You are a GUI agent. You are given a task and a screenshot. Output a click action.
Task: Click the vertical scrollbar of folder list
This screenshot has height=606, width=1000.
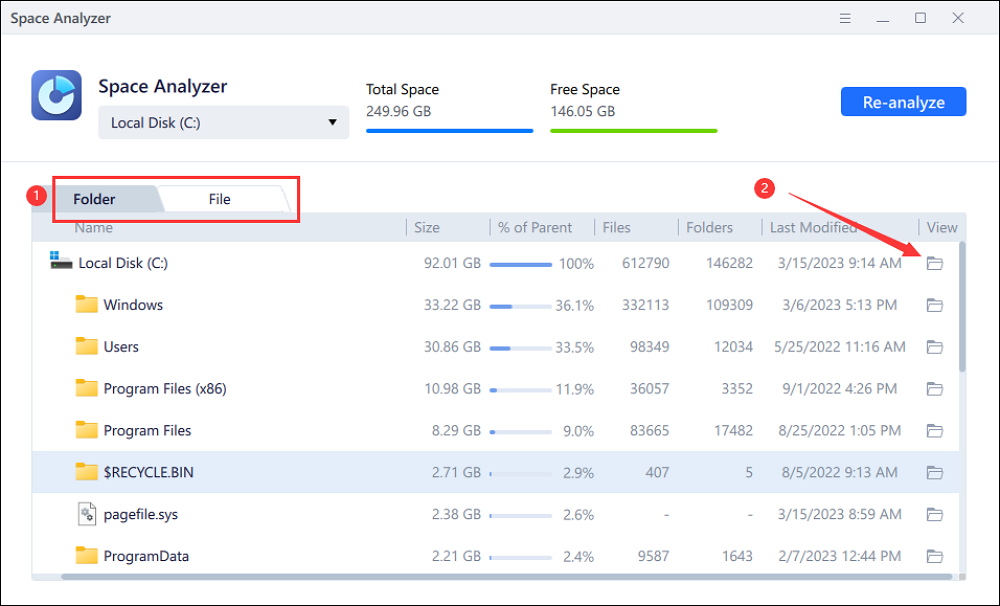962,310
